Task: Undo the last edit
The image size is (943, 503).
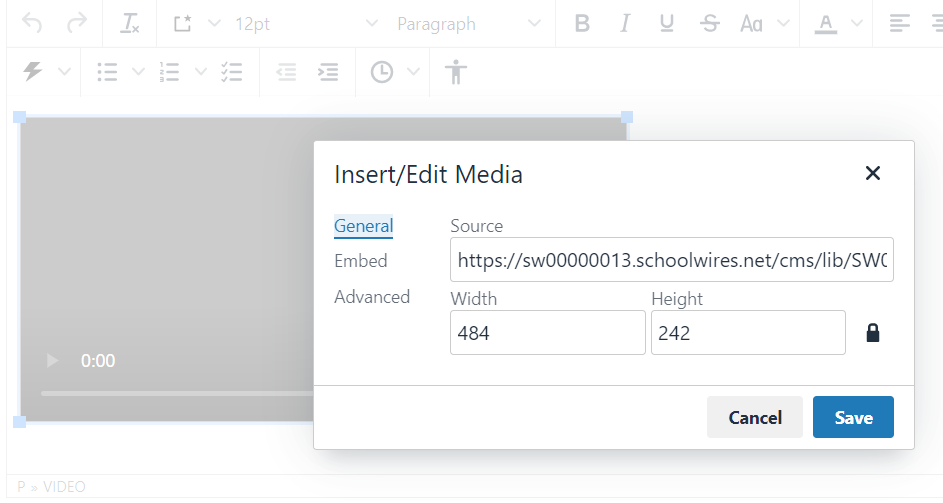Action: tap(32, 23)
